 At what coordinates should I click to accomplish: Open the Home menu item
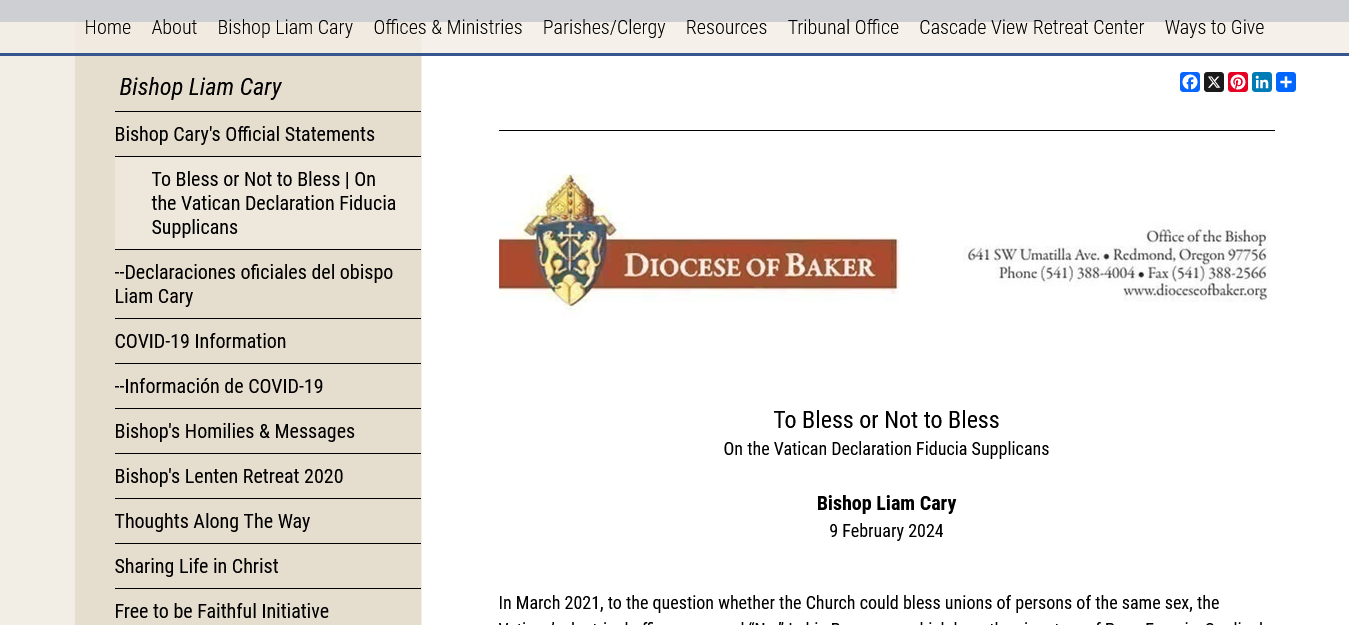click(107, 27)
